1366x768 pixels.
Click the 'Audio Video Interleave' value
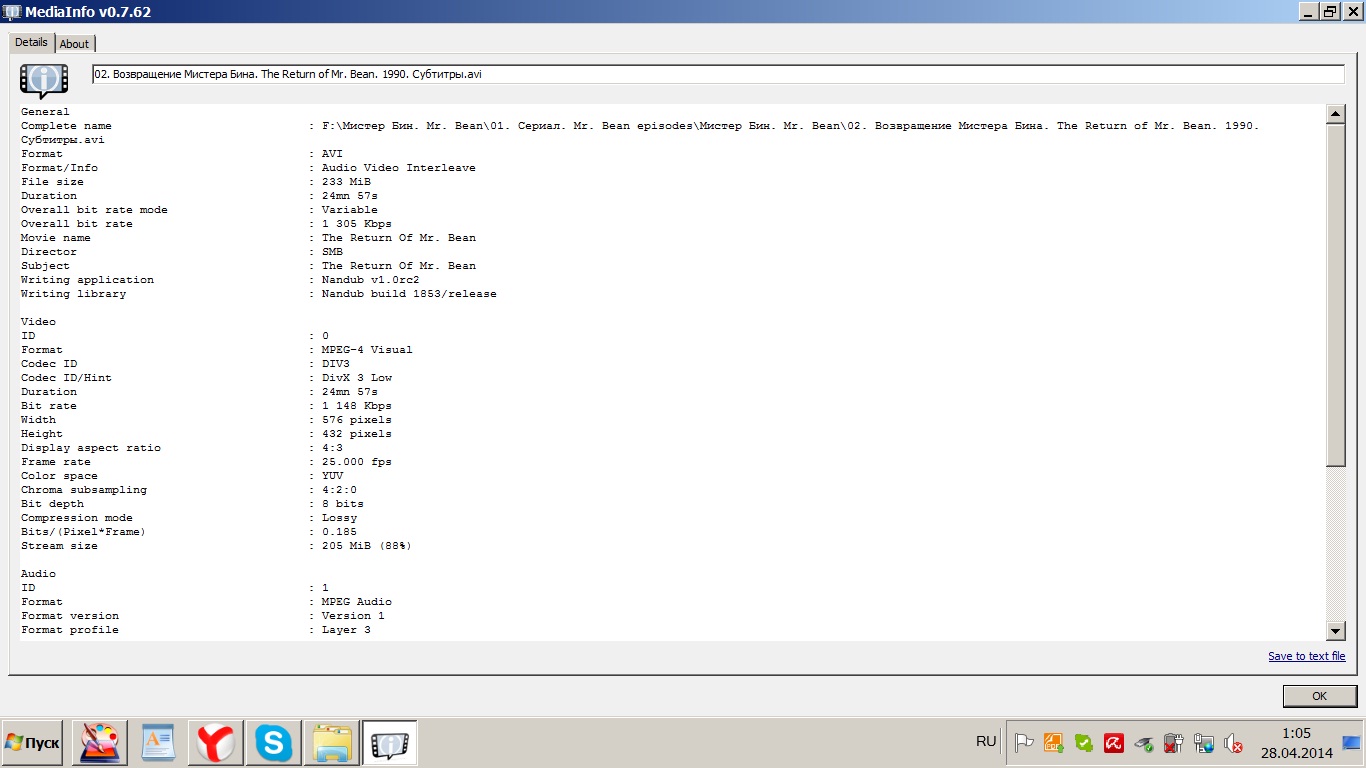[x=399, y=168]
